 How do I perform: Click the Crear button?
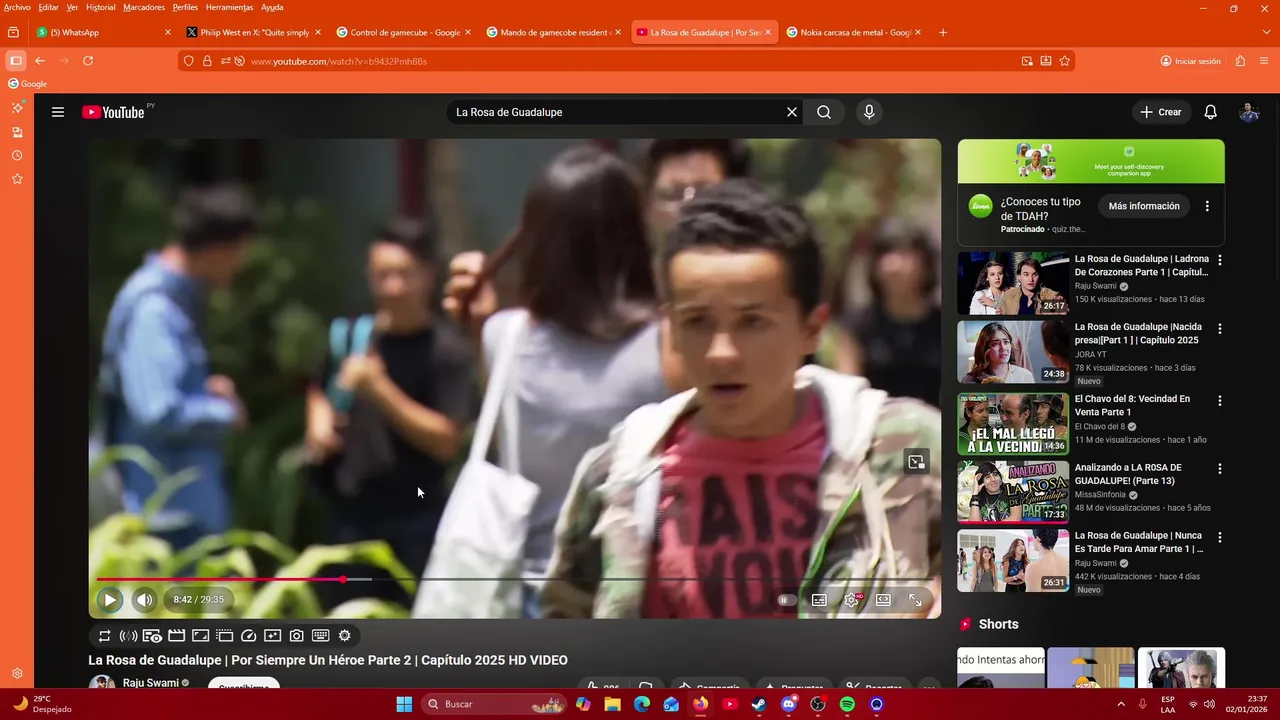click(x=1161, y=112)
